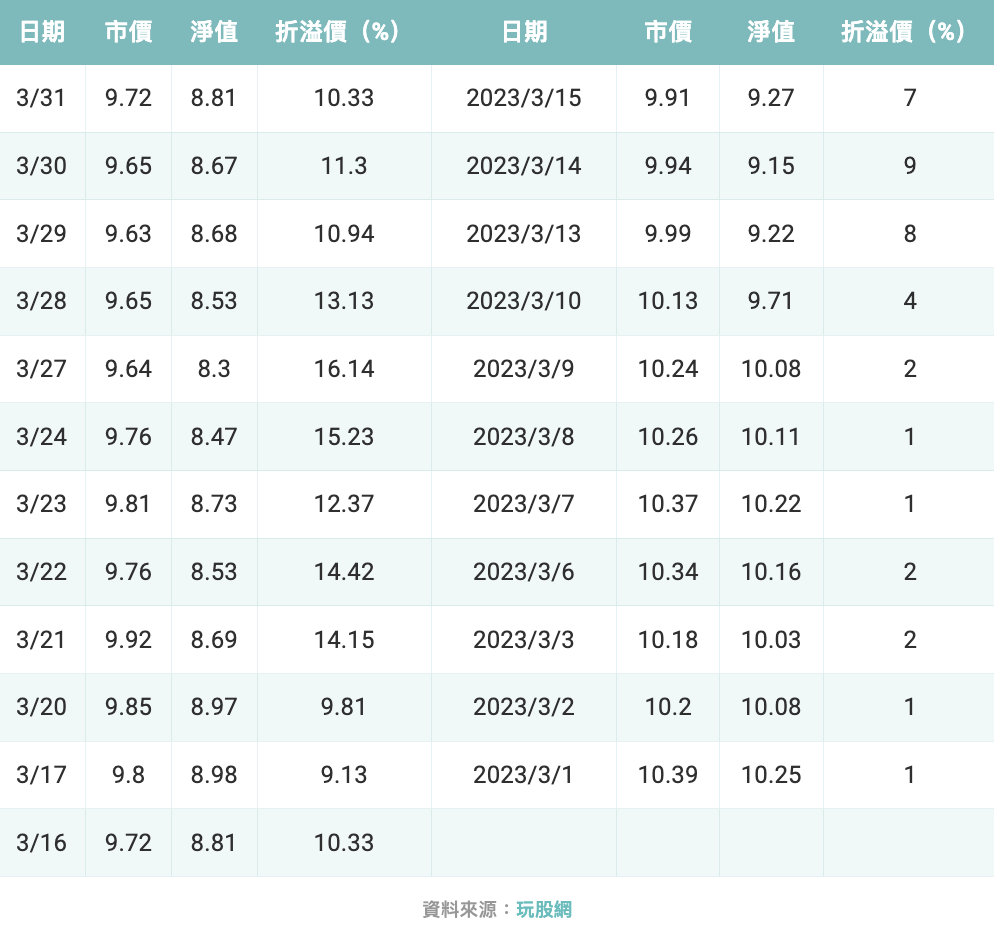Click the date cell 2023/3/1
Image resolution: width=994 pixels, height=942 pixels.
tap(524, 775)
